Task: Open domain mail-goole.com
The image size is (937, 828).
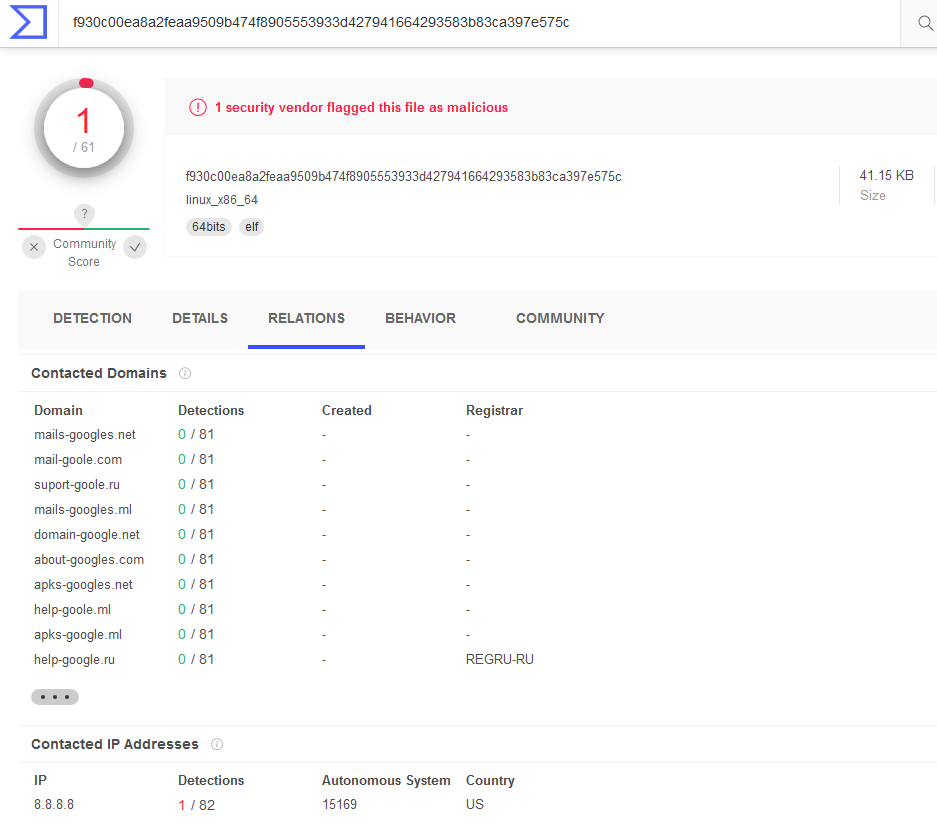Action: [78, 460]
